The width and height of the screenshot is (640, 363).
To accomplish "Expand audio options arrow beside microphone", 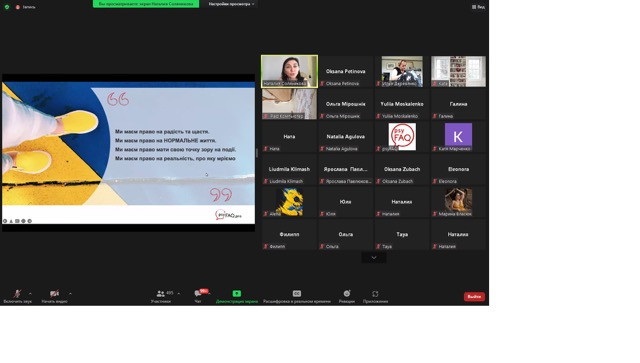I will click(x=30, y=294).
